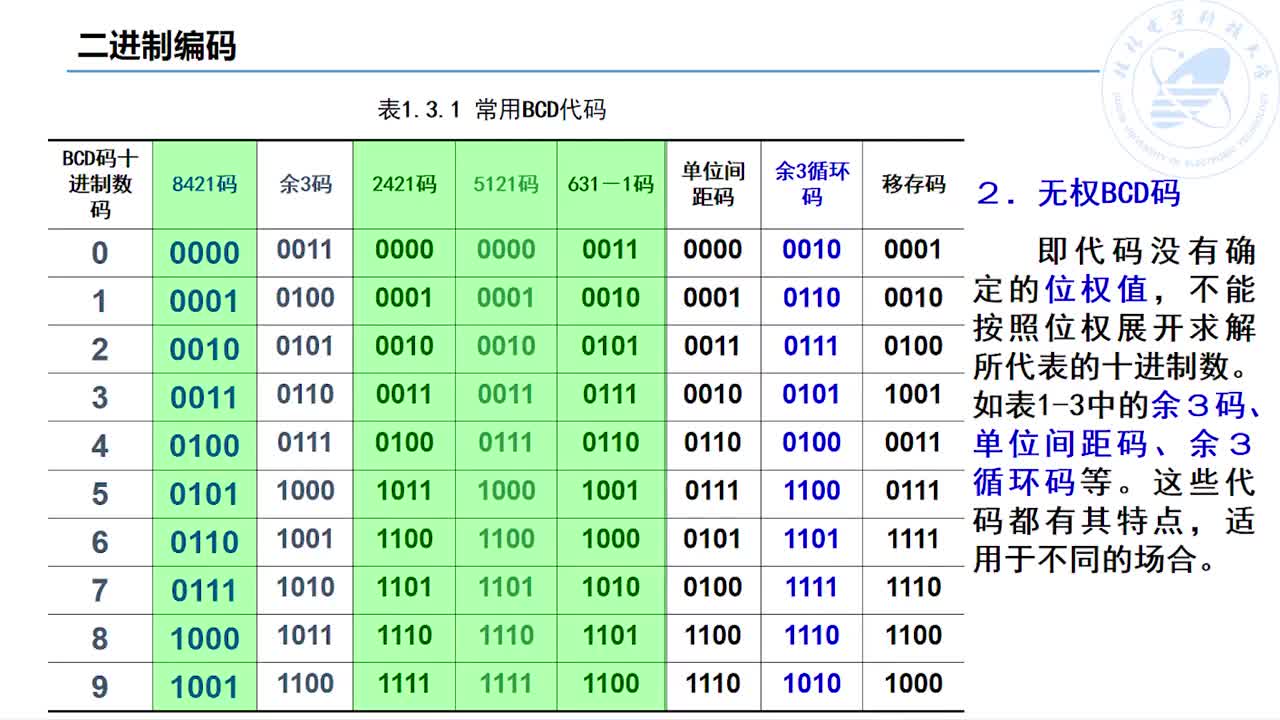Select 5121码 cell 1110 in row 8
1280x720 pixels.
click(506, 635)
